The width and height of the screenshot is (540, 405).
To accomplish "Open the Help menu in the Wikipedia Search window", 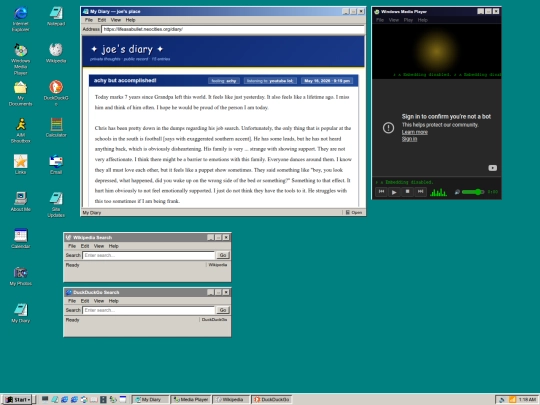I will tap(114, 246).
